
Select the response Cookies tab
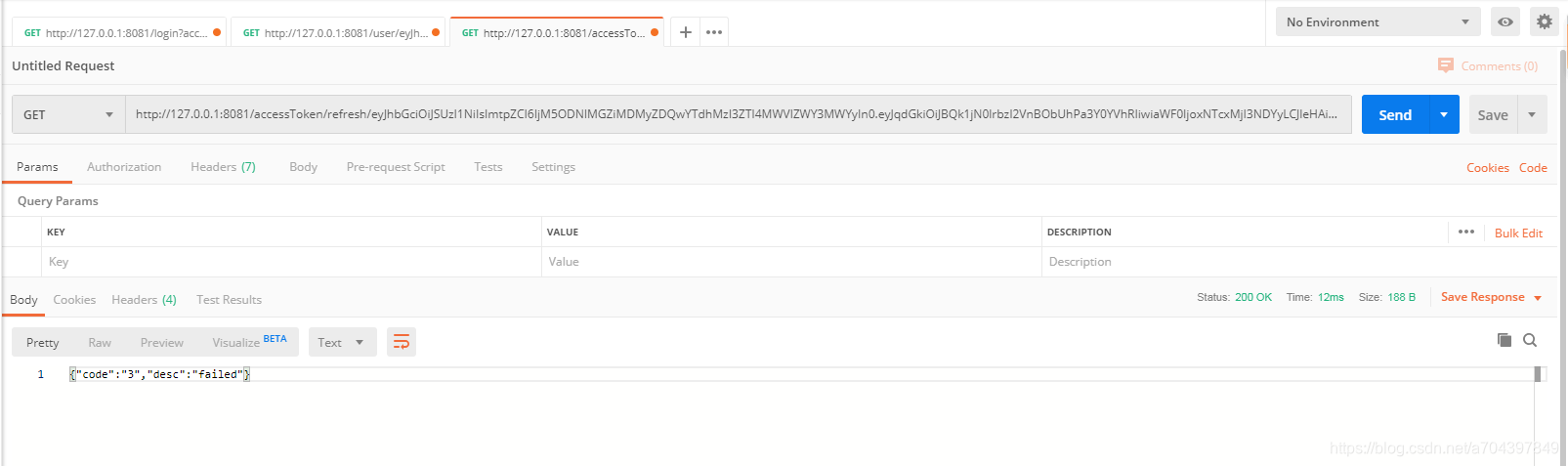(74, 300)
